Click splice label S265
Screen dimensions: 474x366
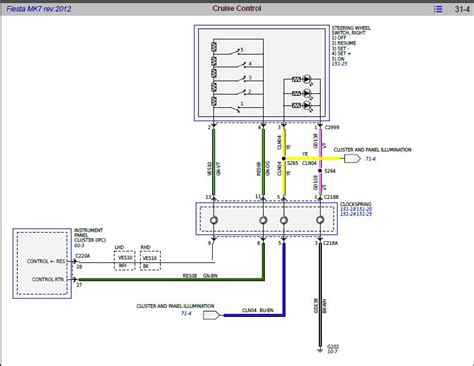pos(293,163)
